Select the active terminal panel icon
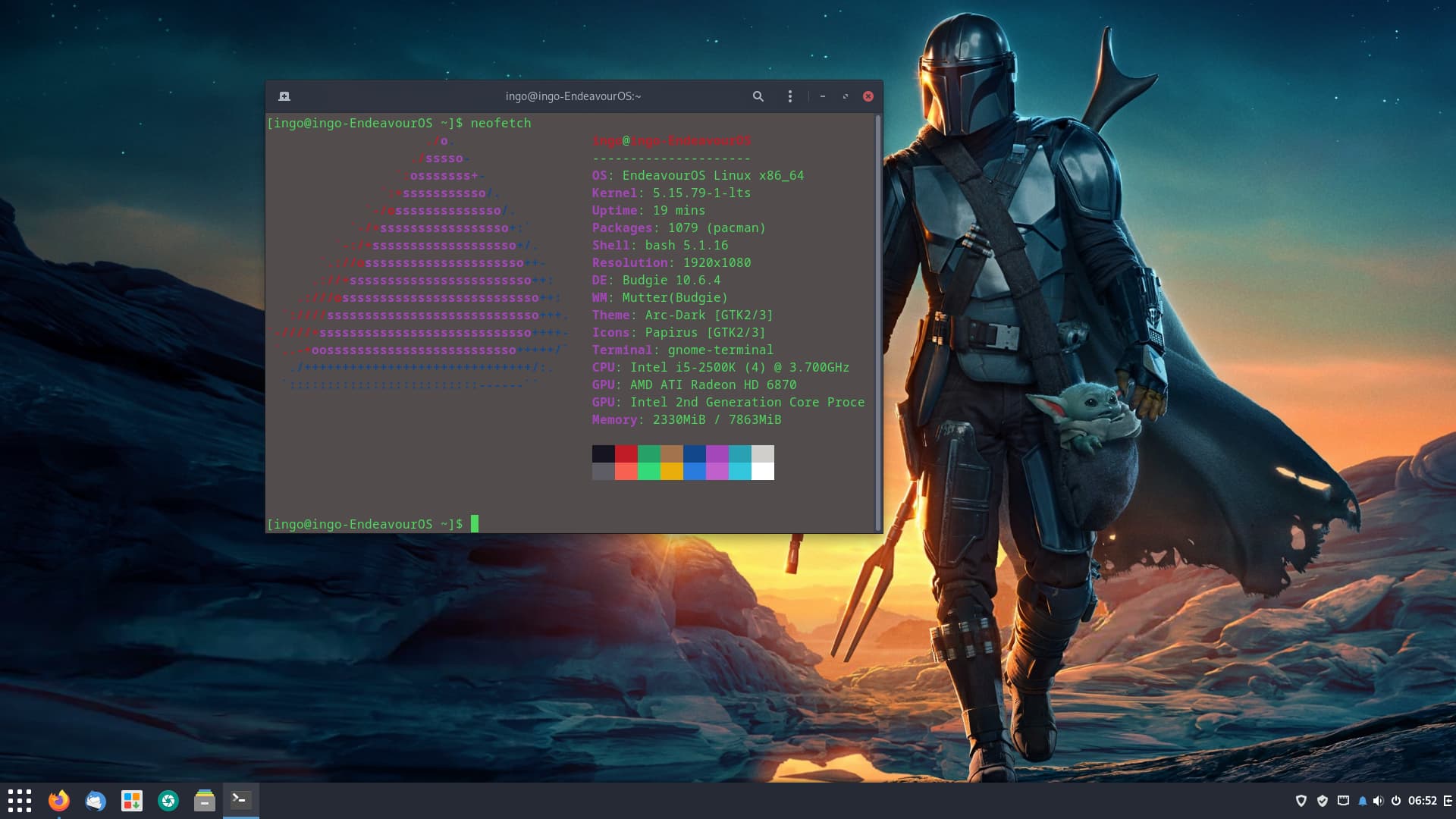Image resolution: width=1456 pixels, height=819 pixels. tap(241, 800)
